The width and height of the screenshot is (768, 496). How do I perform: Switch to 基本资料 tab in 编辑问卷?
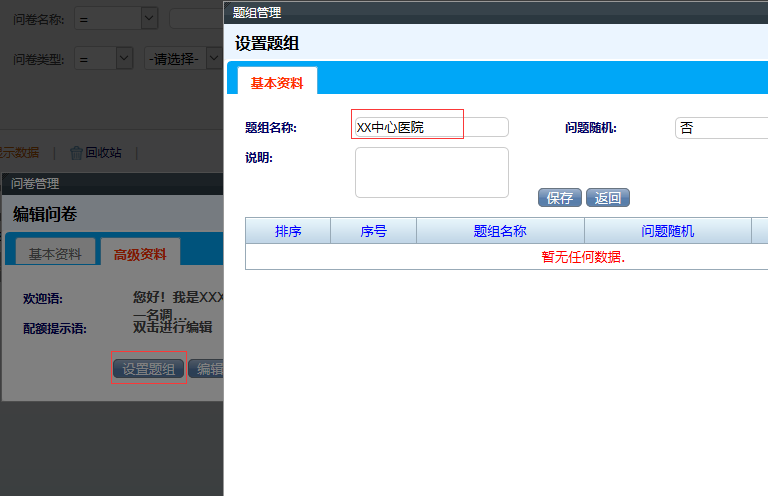point(55,254)
